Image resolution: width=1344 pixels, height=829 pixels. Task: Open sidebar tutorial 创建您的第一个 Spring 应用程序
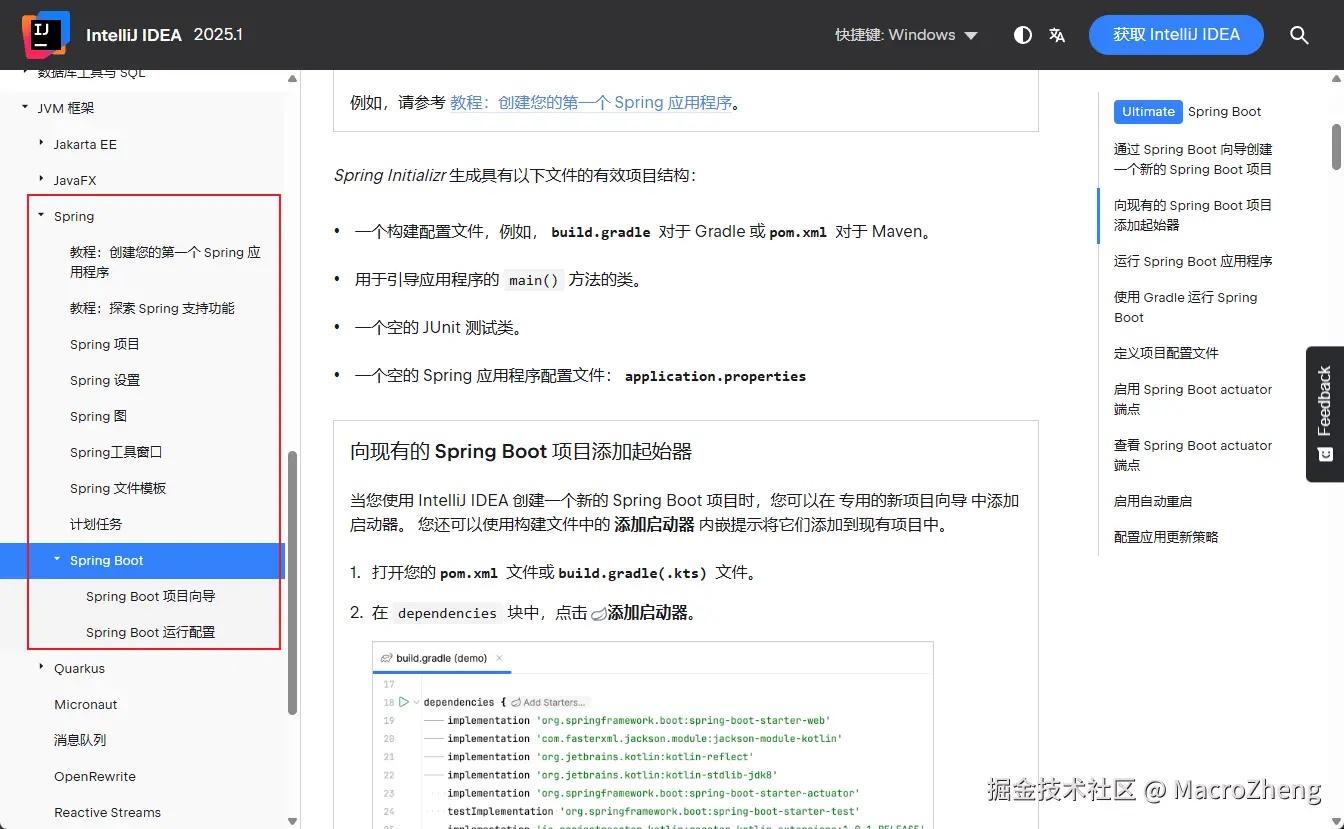coord(165,262)
